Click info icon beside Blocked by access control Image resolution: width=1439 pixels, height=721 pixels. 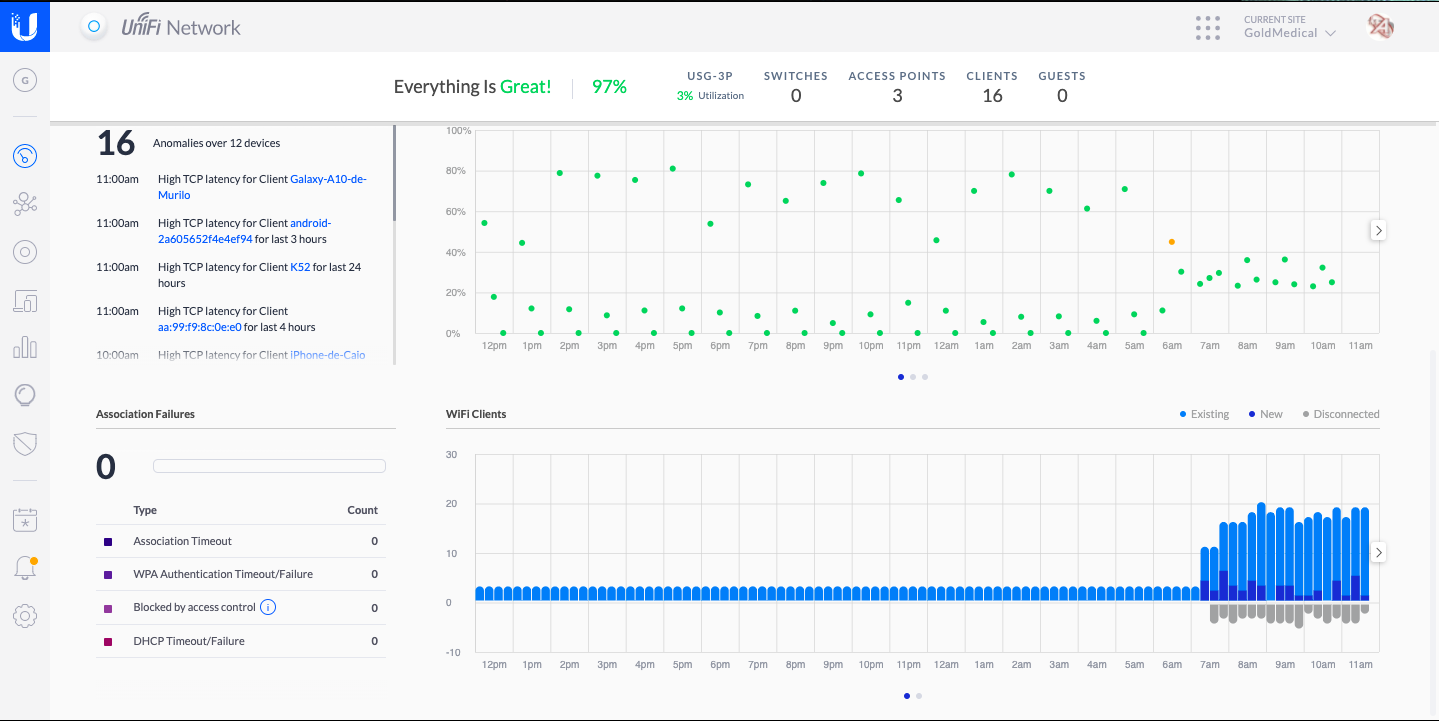(268, 607)
